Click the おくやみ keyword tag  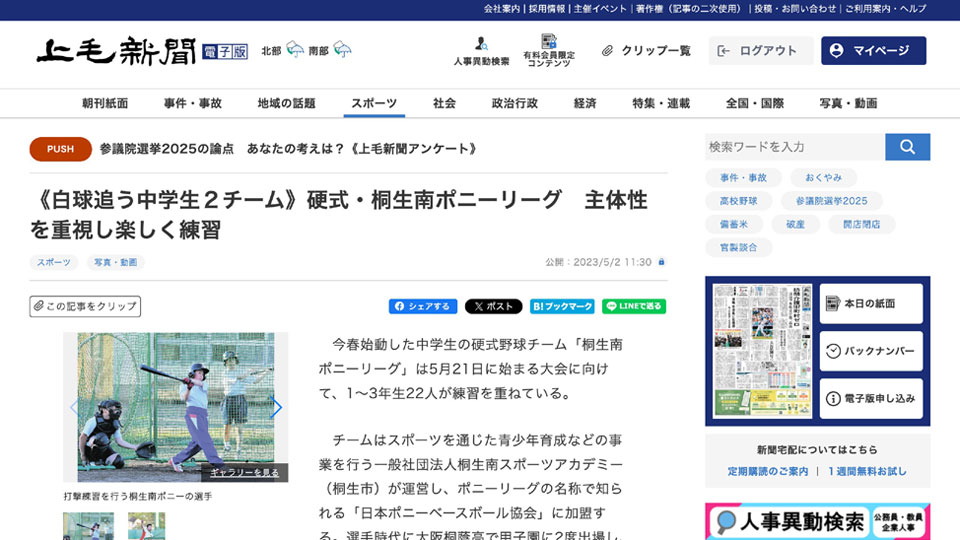pos(823,178)
